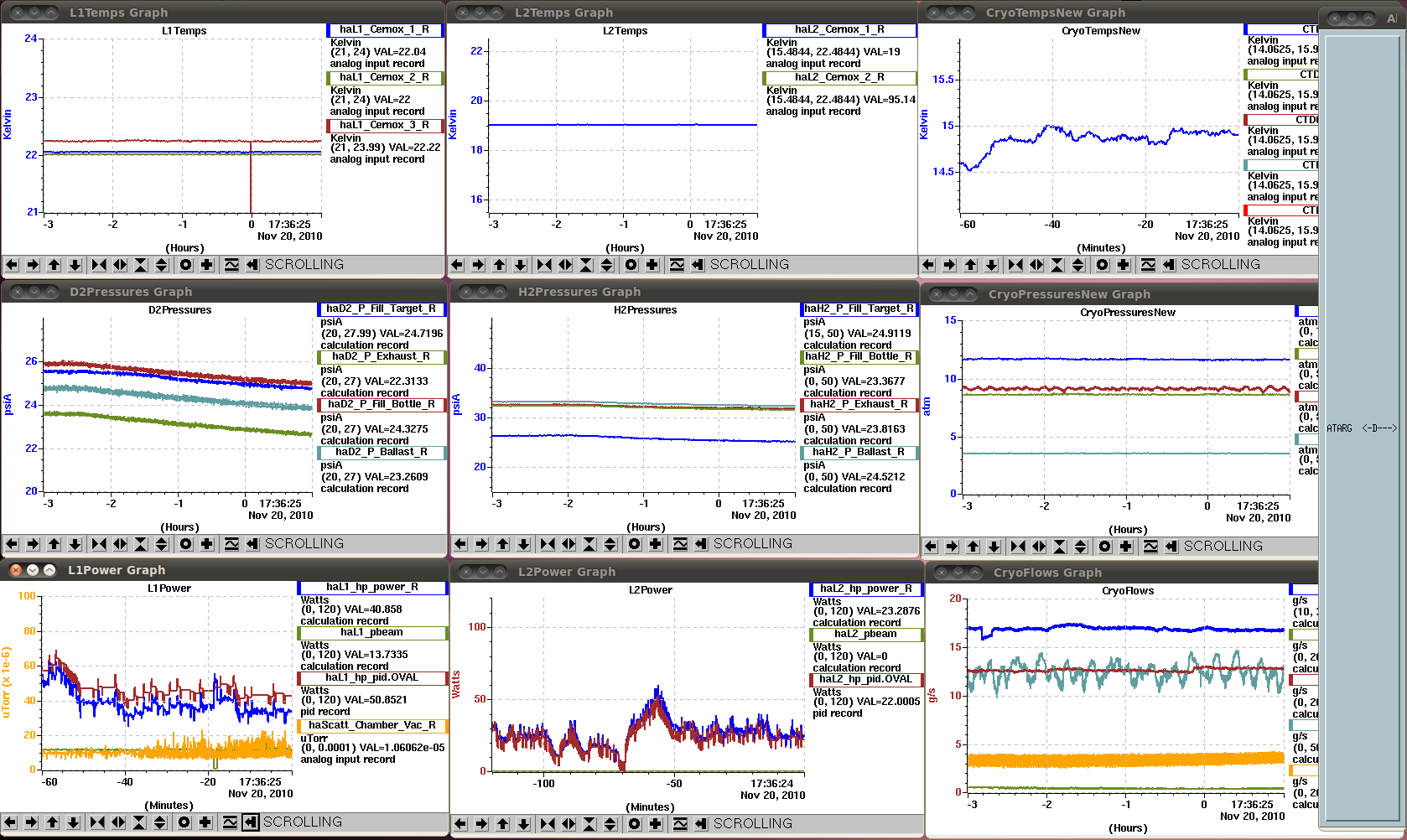Click the 'L2Power' chart title text
Viewport: 1407px width, 840px height.
click(651, 590)
